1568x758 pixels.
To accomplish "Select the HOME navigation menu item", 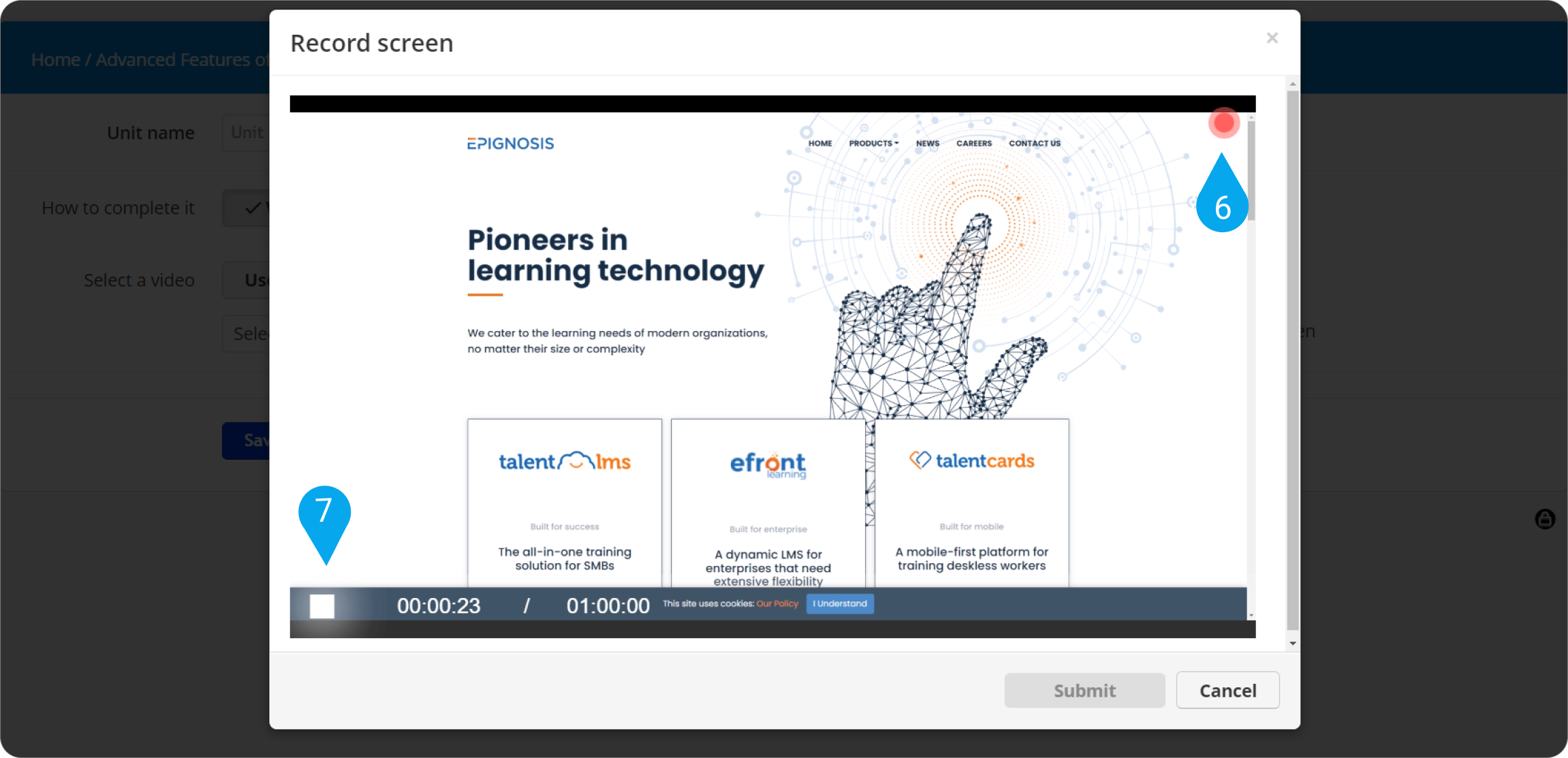I will 820,143.
